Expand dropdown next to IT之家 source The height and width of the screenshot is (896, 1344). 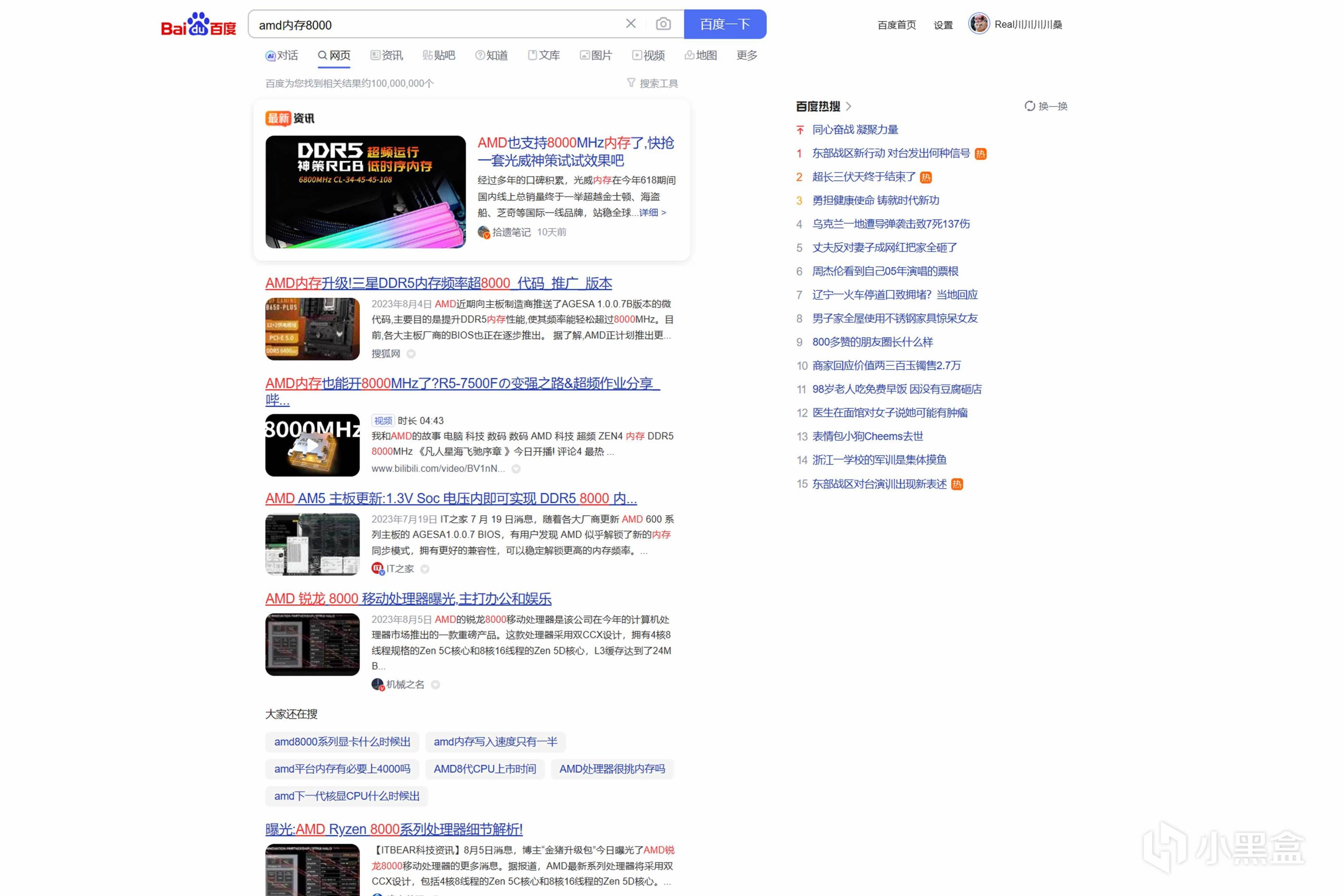pos(425,569)
